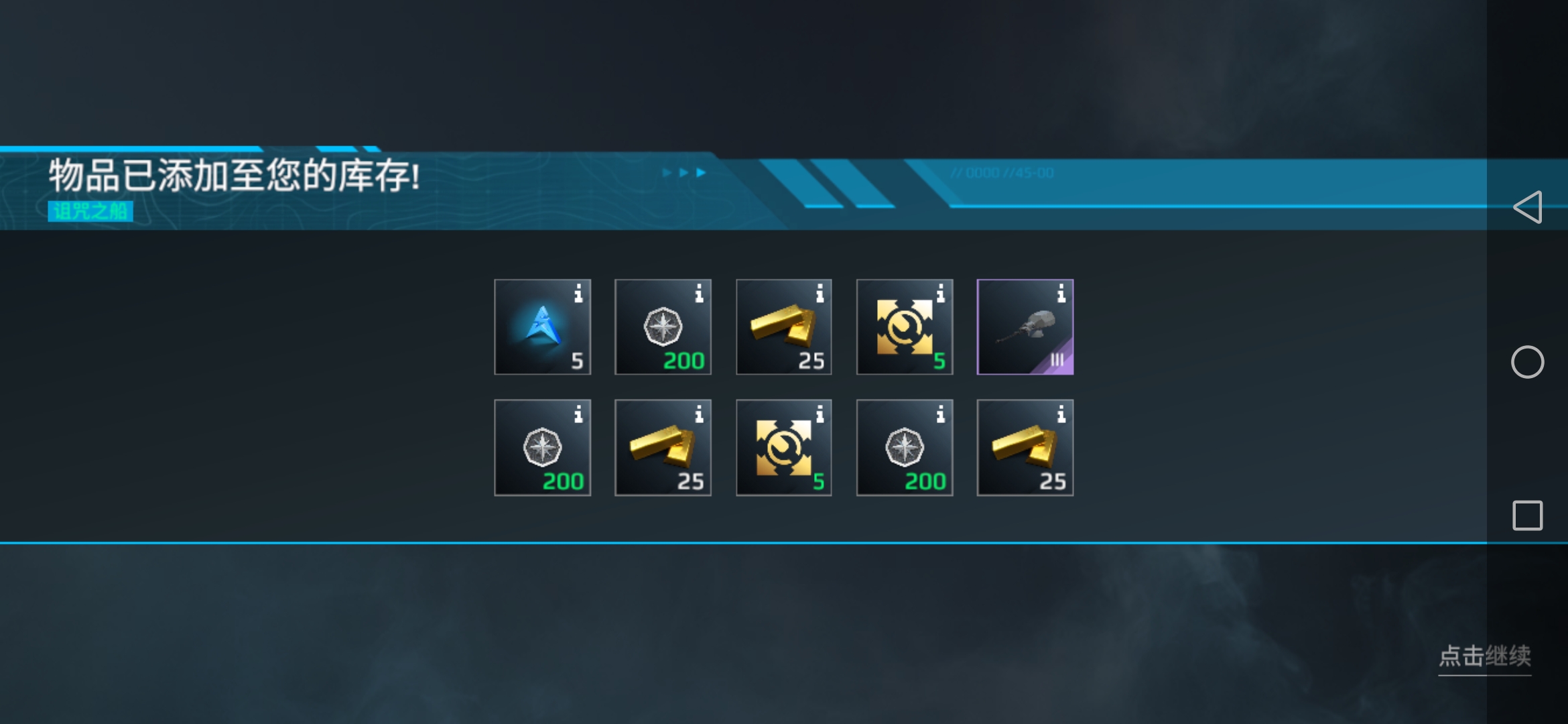The image size is (1568, 724).
Task: Open info icon on purple weapon tile
Action: pyautogui.click(x=1061, y=294)
